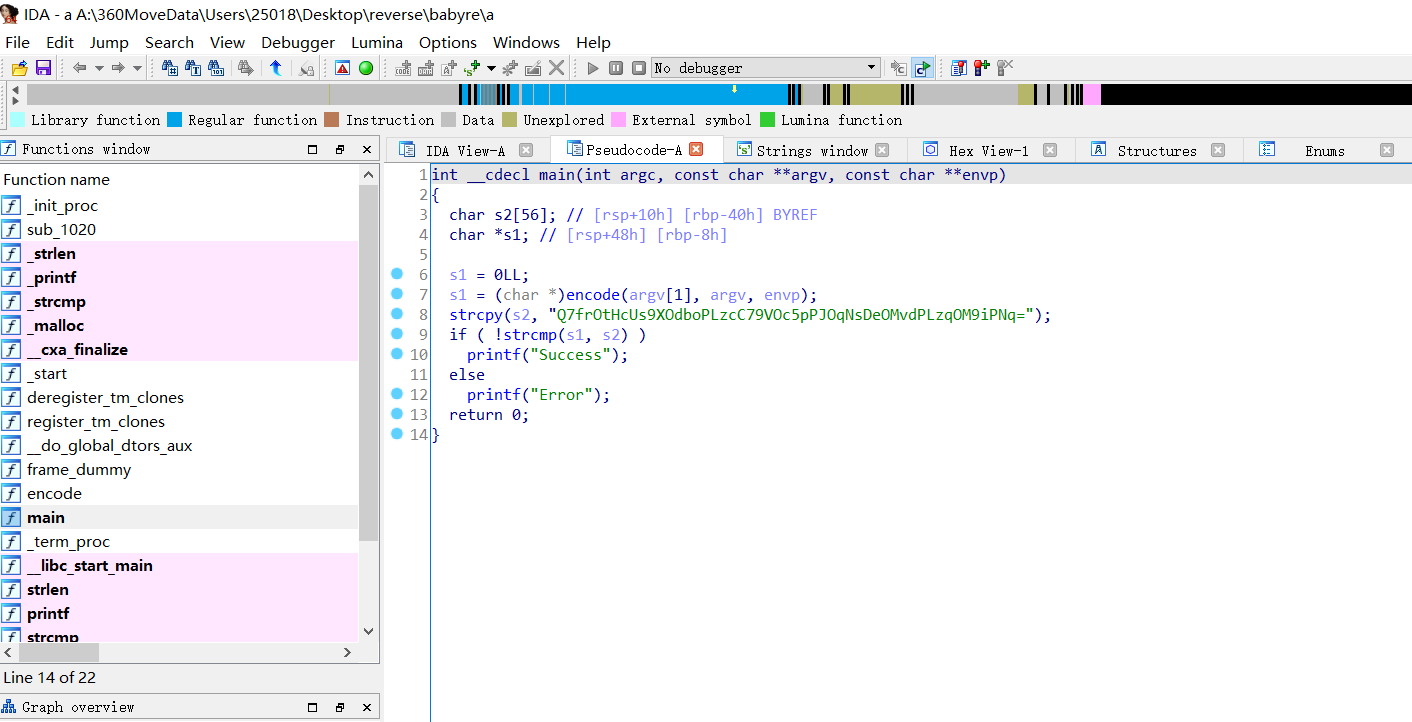Open the Search menu

(169, 42)
